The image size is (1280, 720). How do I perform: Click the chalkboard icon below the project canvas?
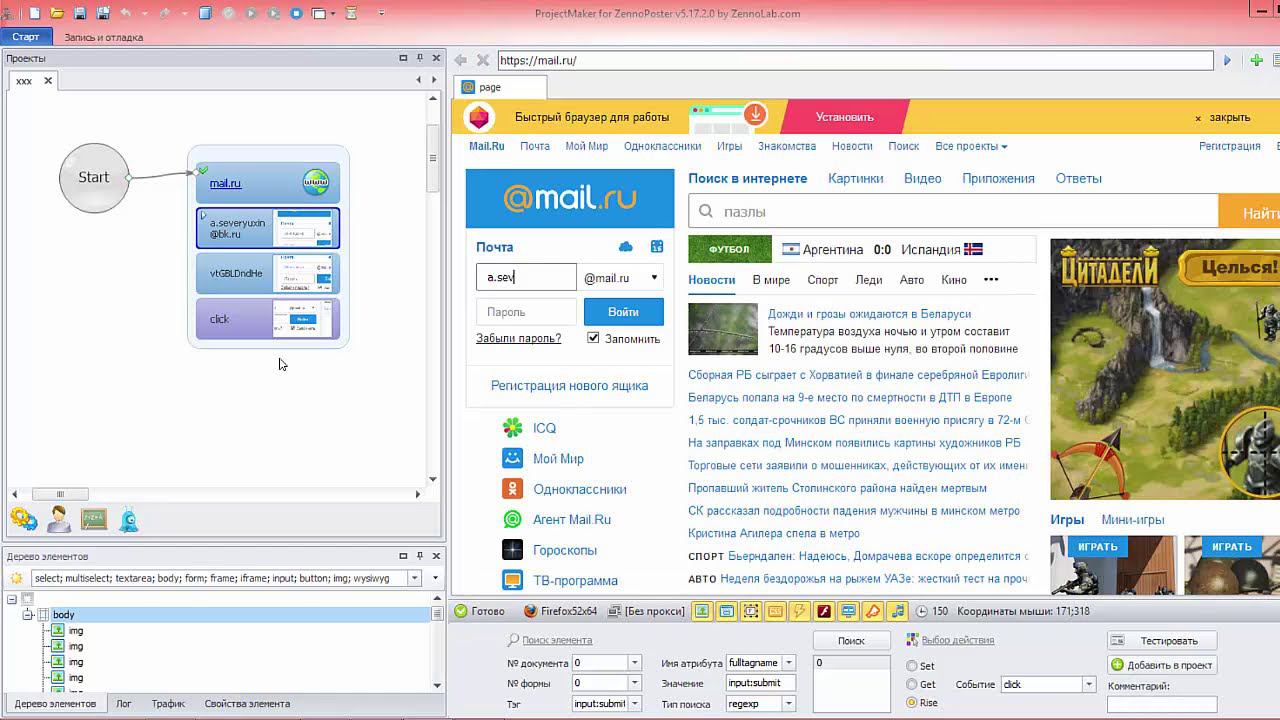click(x=93, y=519)
